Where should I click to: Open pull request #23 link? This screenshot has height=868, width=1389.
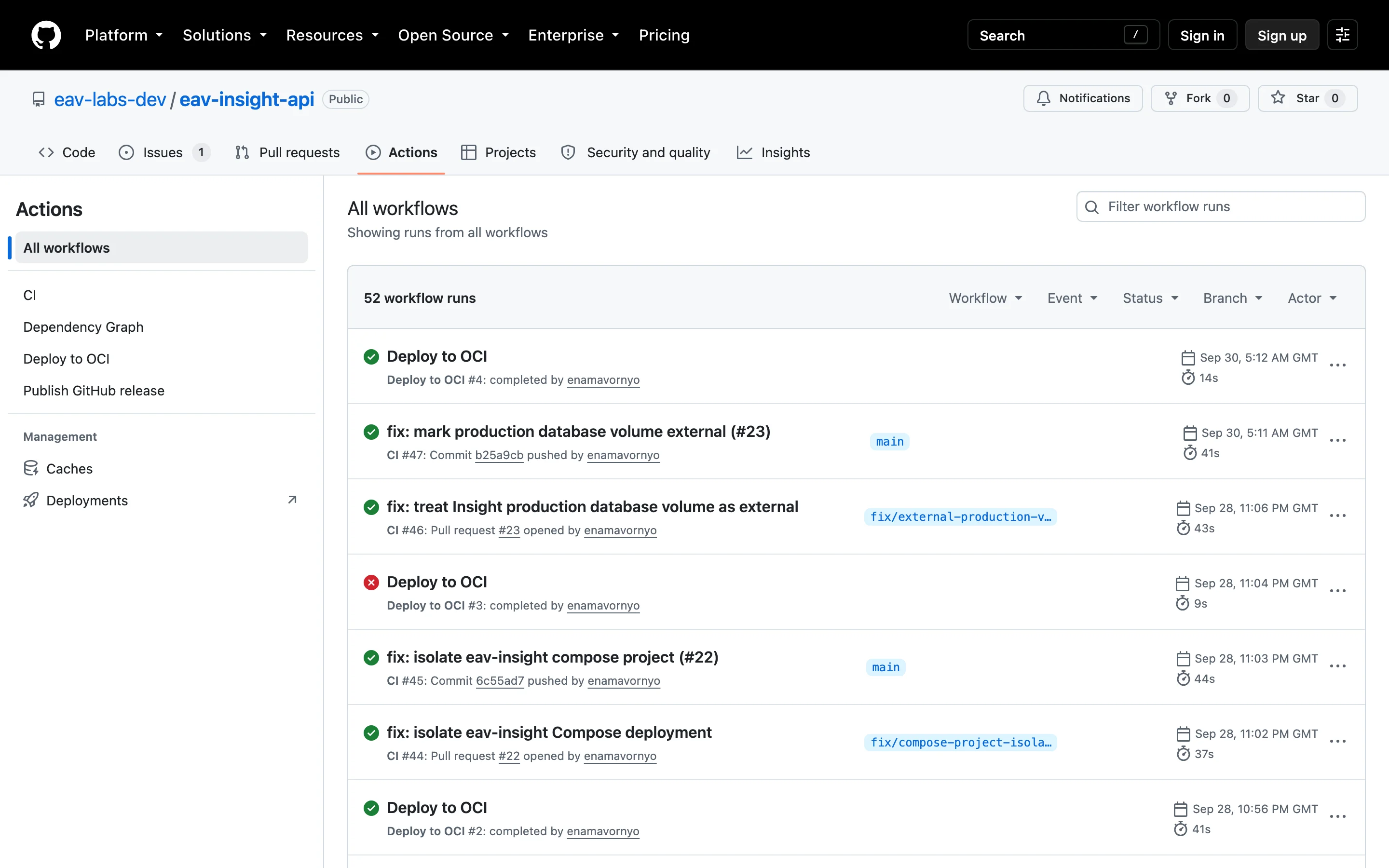(x=509, y=530)
